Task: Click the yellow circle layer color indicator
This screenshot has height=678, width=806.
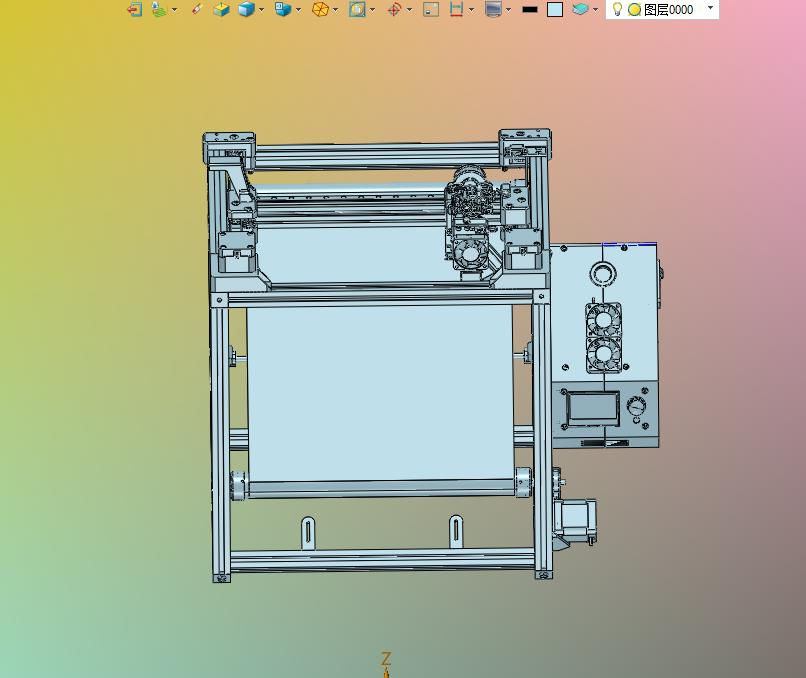Action: (x=634, y=10)
